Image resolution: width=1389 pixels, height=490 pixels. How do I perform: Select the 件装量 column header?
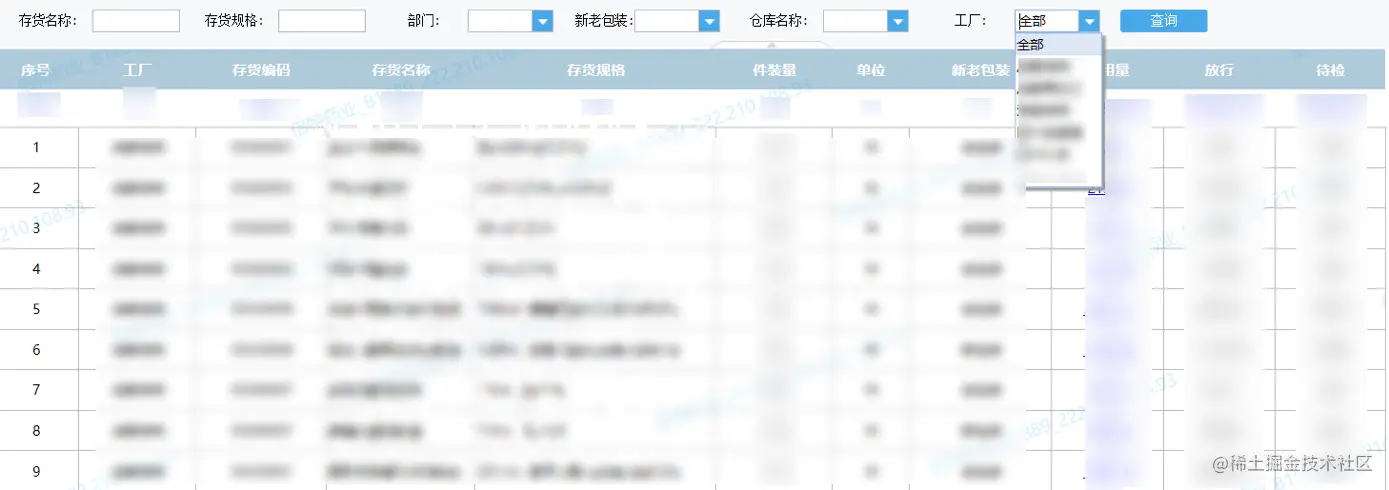pos(774,70)
